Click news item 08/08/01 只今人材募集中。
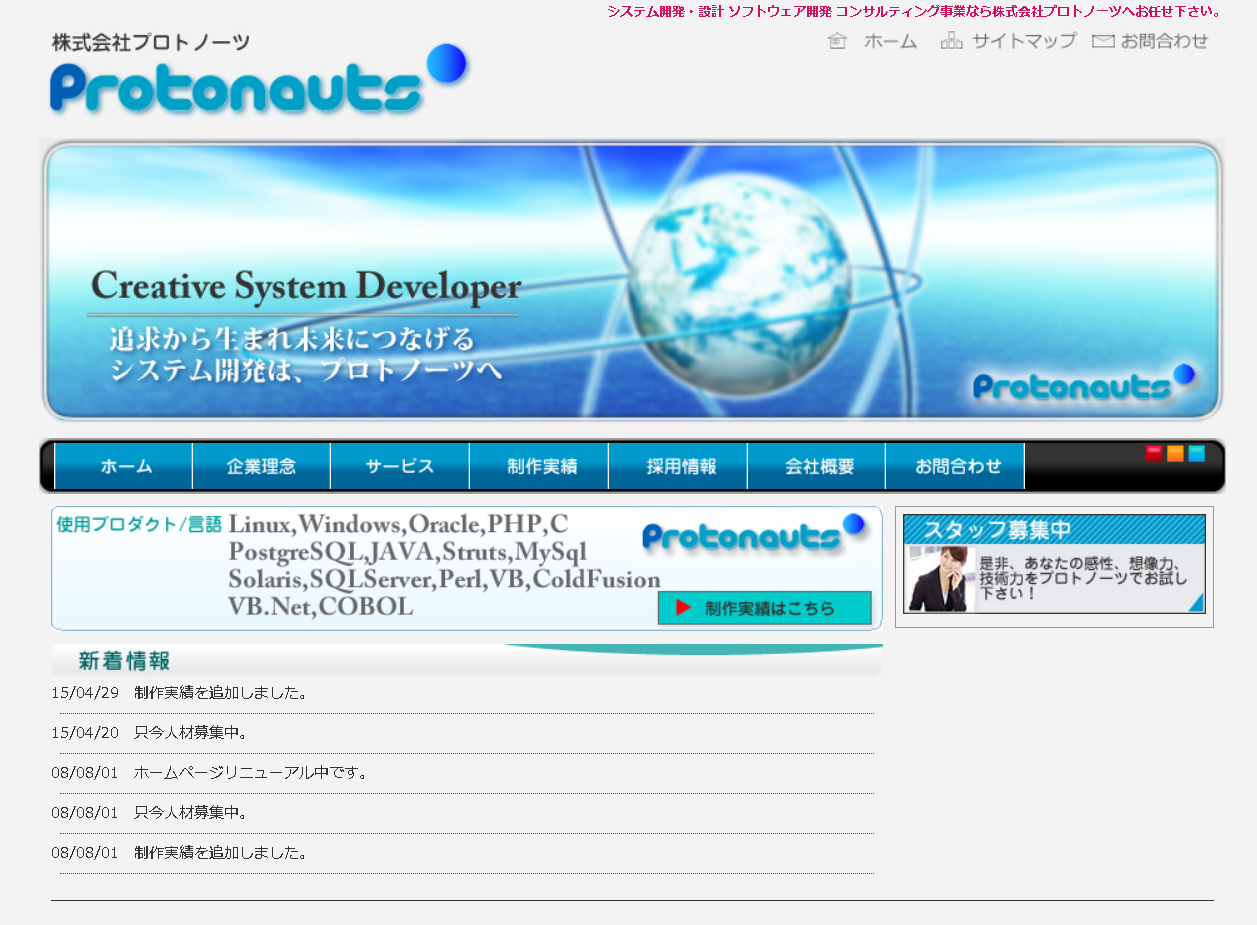 click(150, 812)
